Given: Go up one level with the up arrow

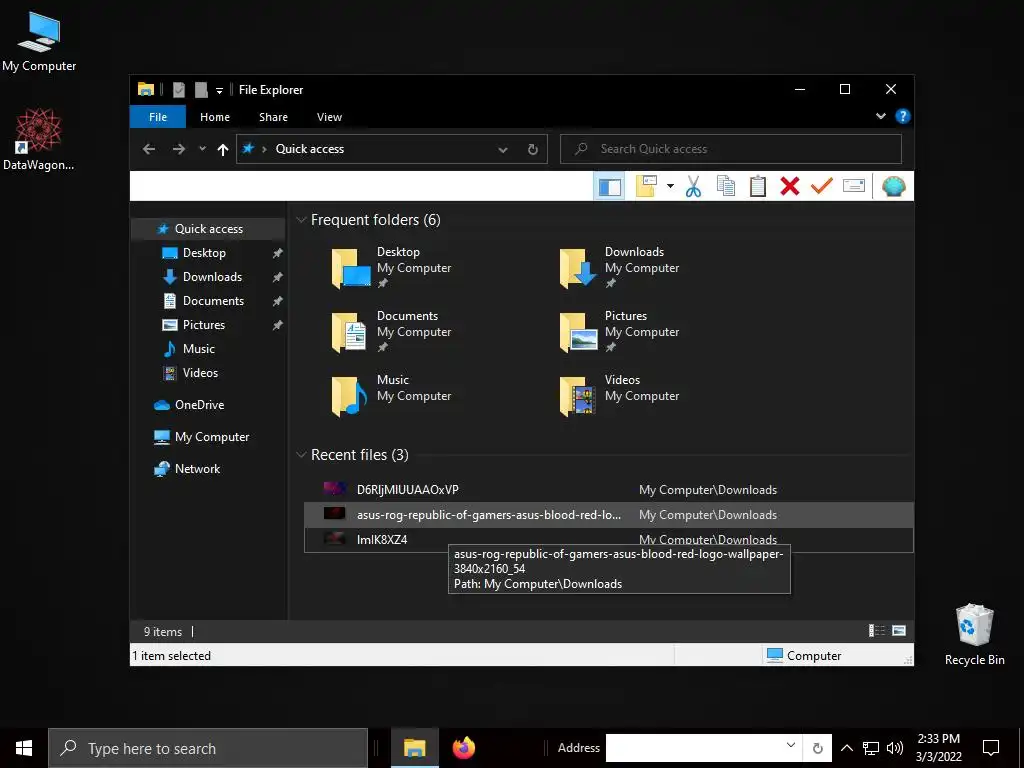Looking at the screenshot, I should (x=223, y=150).
